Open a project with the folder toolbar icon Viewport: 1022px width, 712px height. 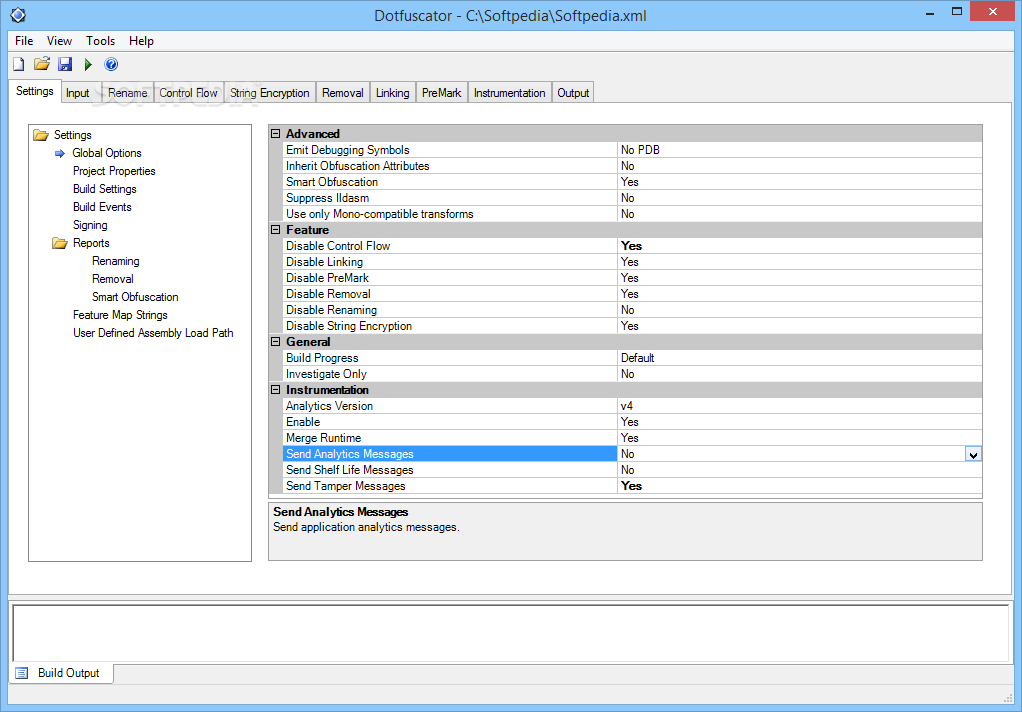click(41, 63)
